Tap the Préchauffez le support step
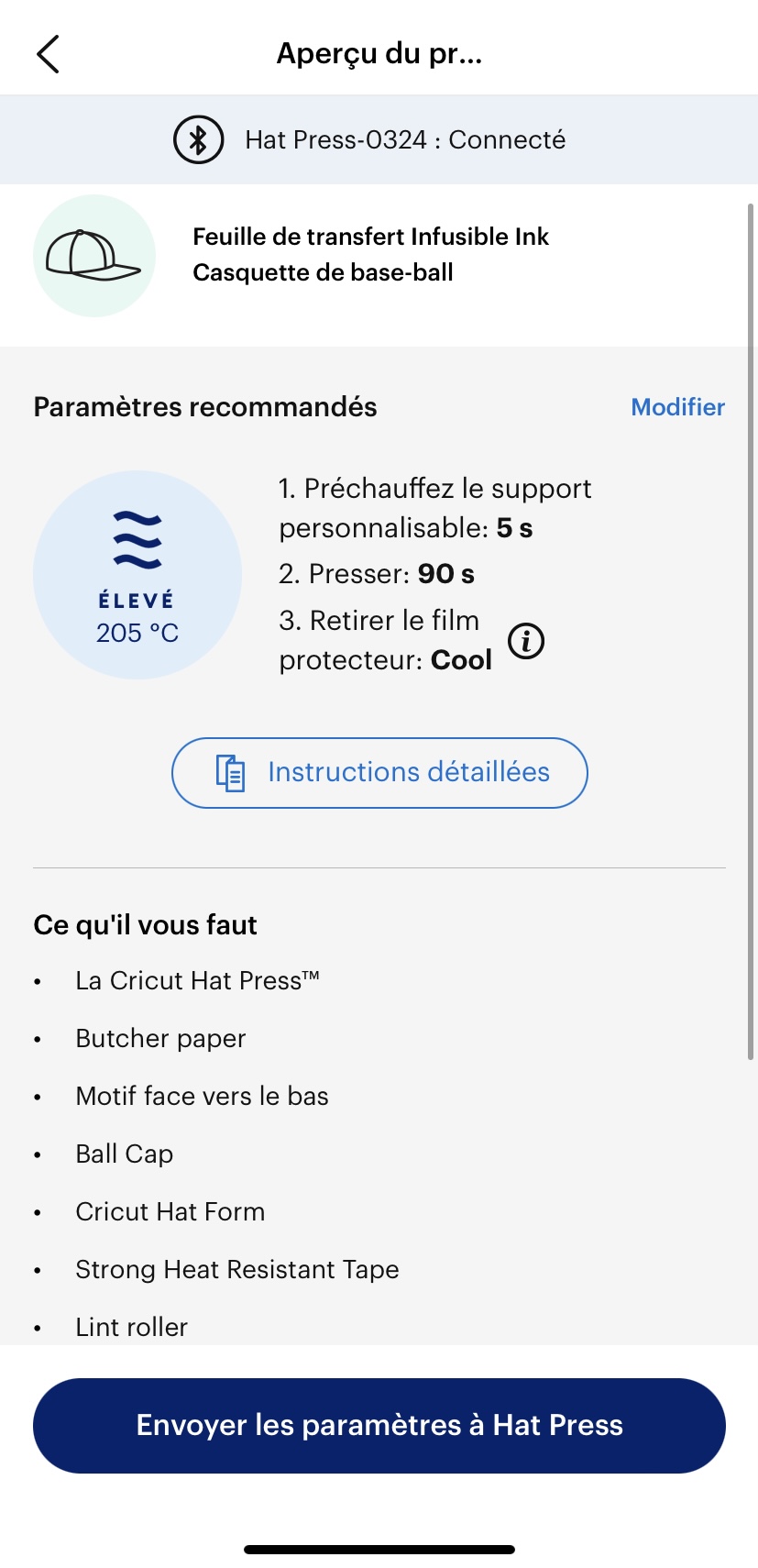 pos(434,508)
